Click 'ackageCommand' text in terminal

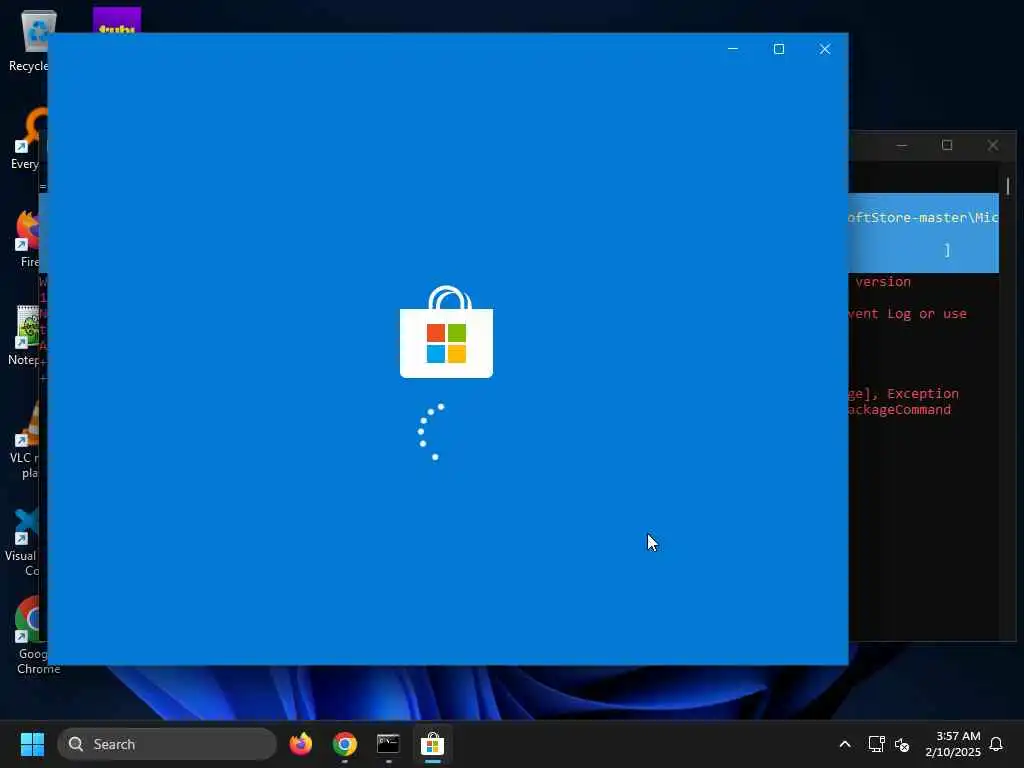pyautogui.click(x=900, y=410)
